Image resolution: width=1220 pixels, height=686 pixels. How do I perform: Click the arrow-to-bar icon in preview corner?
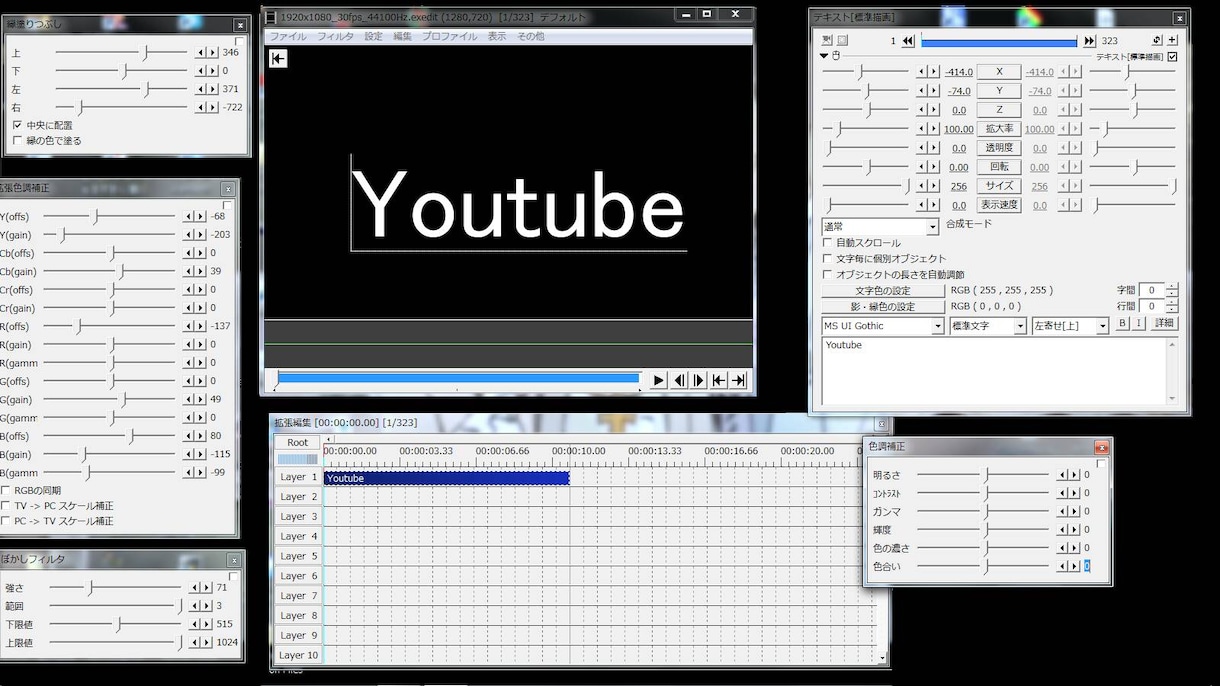[x=278, y=59]
